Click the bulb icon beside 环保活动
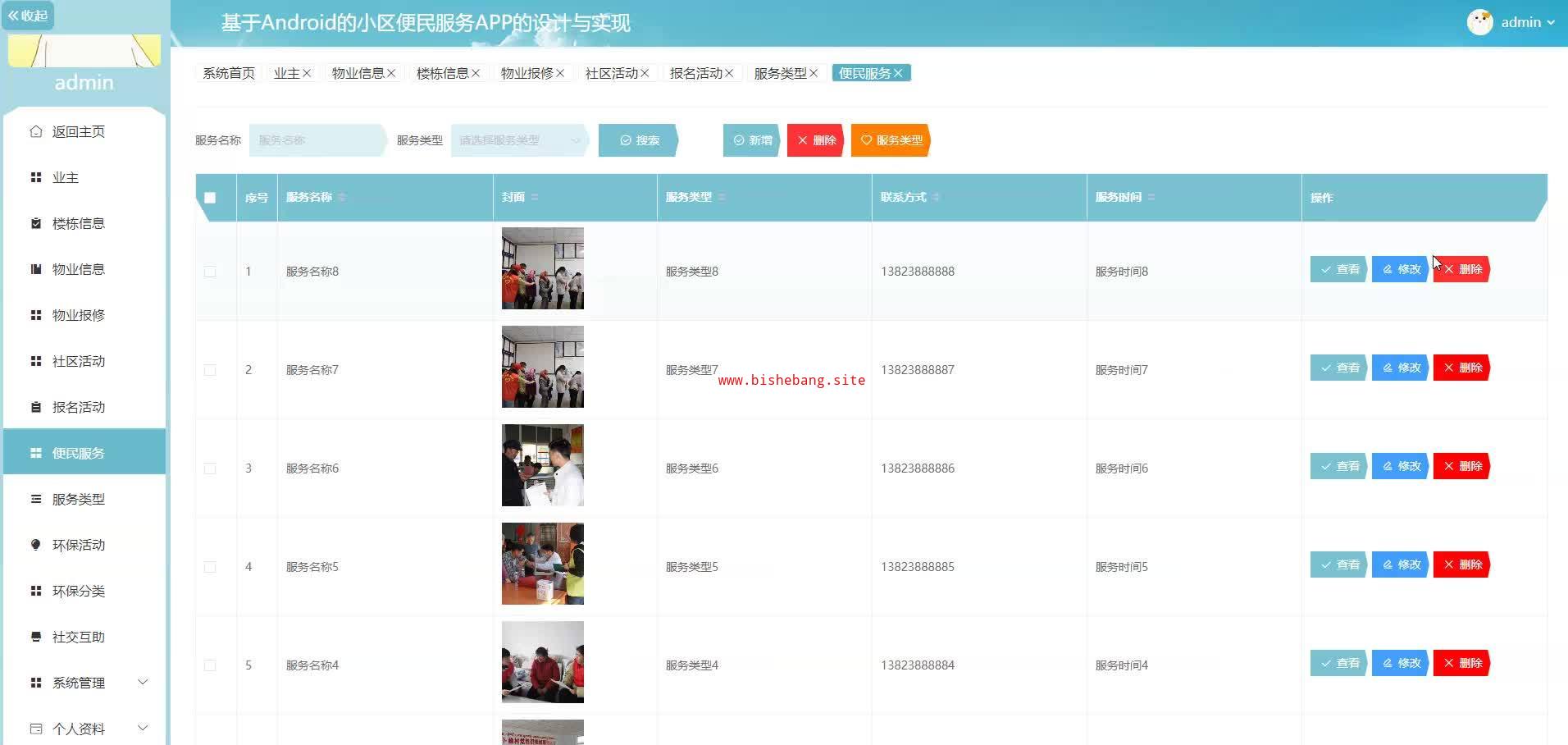 [x=36, y=545]
